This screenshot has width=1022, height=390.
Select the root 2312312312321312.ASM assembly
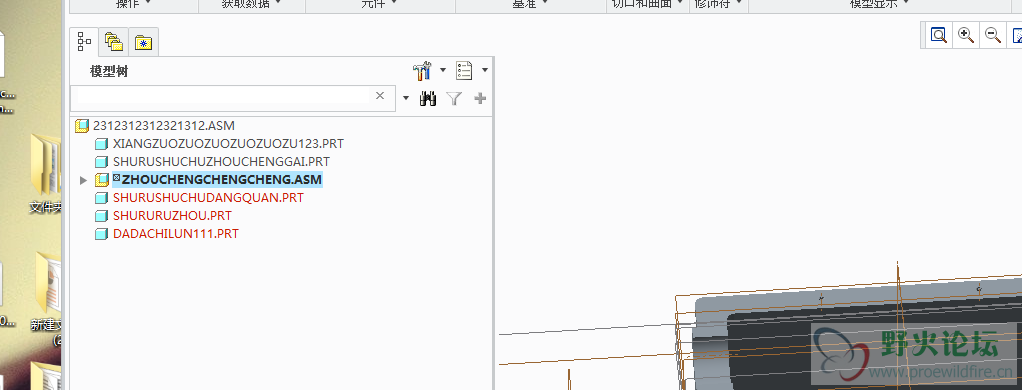click(164, 125)
